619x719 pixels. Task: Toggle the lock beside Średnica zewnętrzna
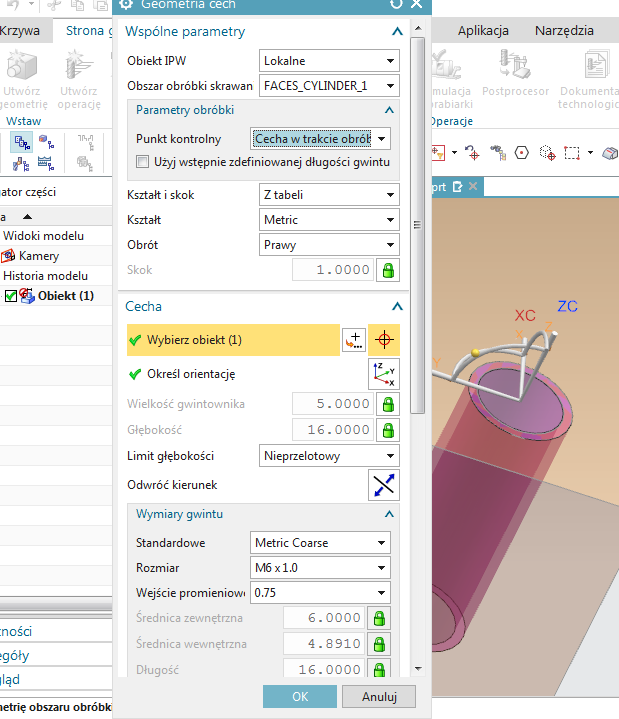[379, 618]
